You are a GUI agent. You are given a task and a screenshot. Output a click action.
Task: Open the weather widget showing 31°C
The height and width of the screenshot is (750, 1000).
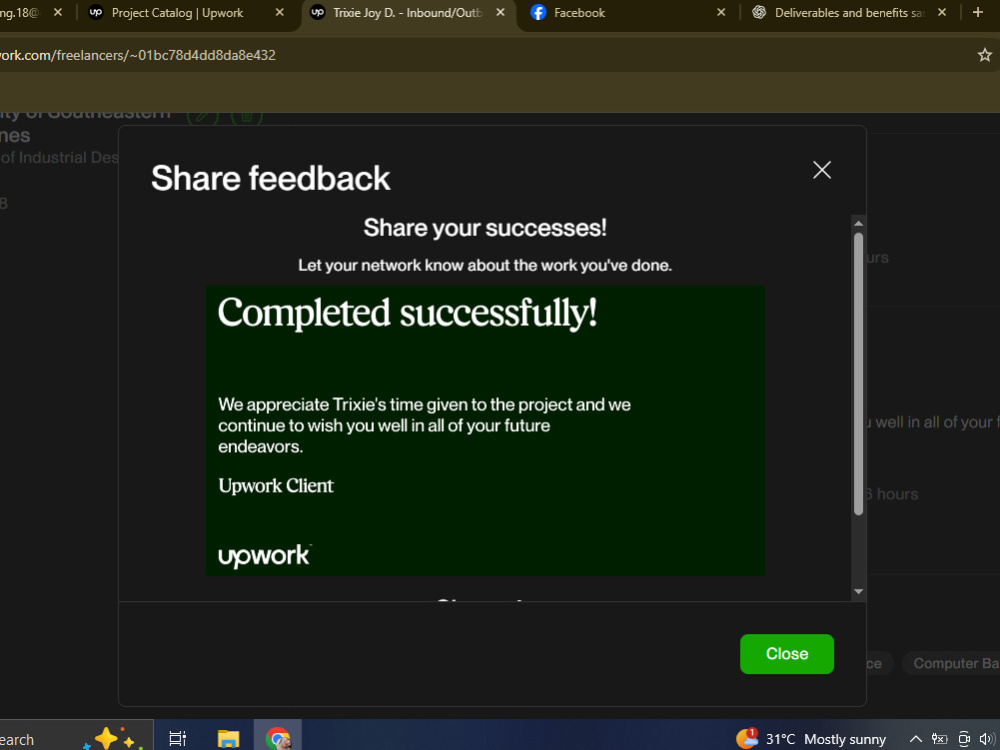coord(811,739)
